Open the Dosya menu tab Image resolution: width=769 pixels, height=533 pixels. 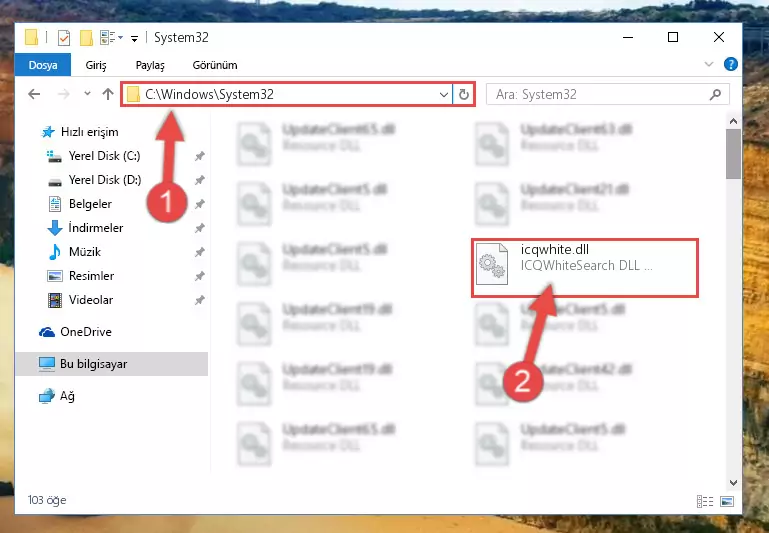point(43,65)
